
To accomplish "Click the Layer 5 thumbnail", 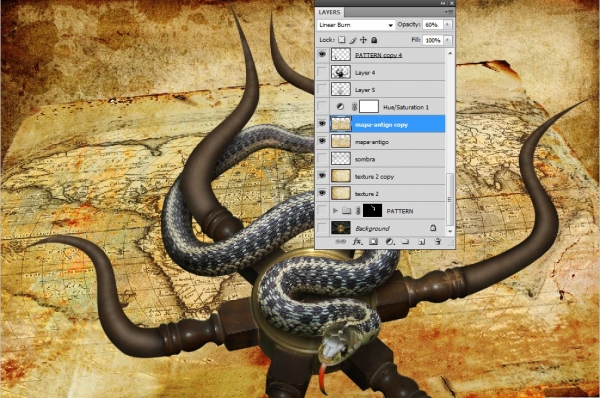I will tap(341, 90).
